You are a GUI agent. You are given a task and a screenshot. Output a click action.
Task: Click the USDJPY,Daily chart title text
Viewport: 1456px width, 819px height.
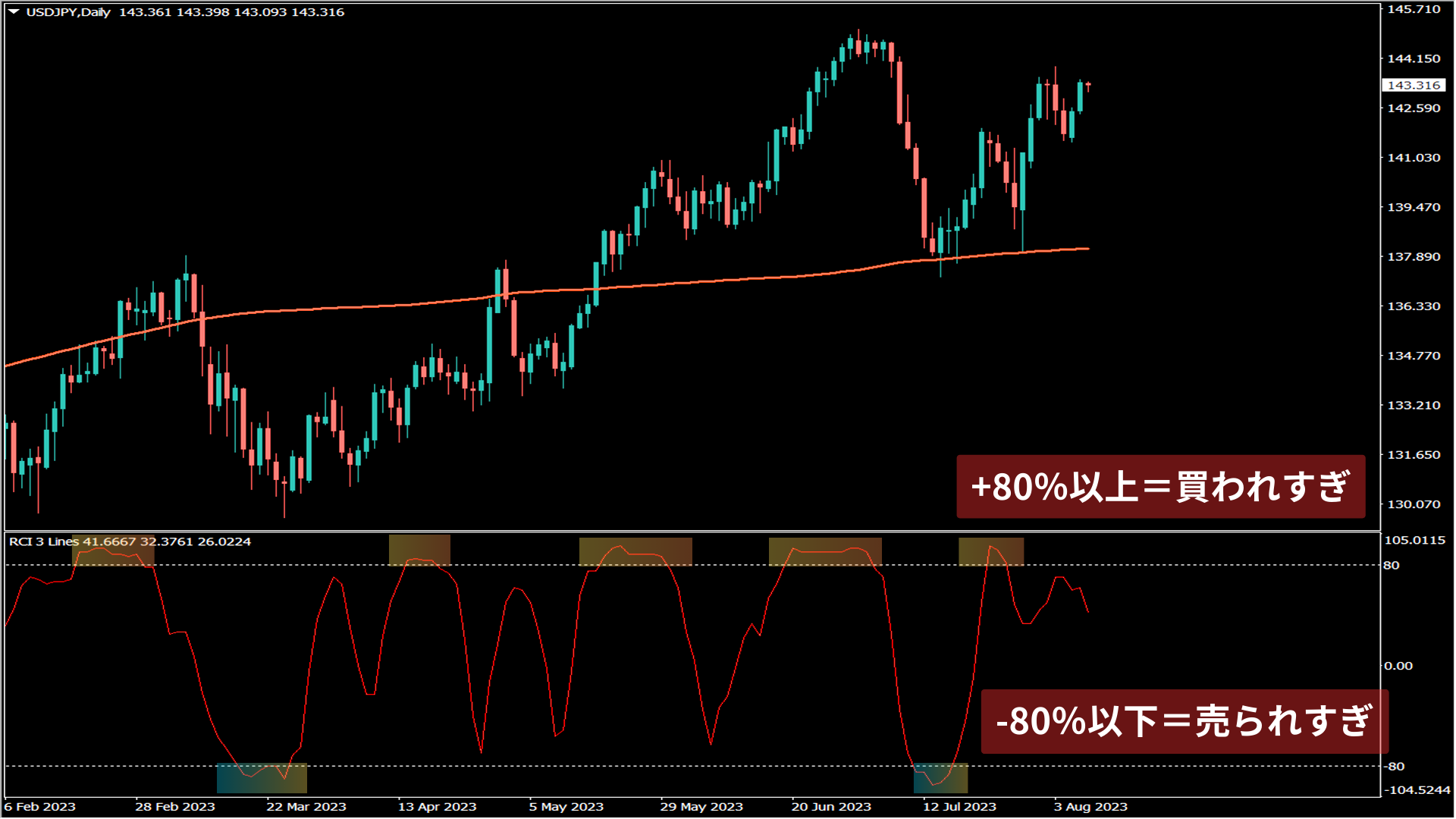(68, 12)
